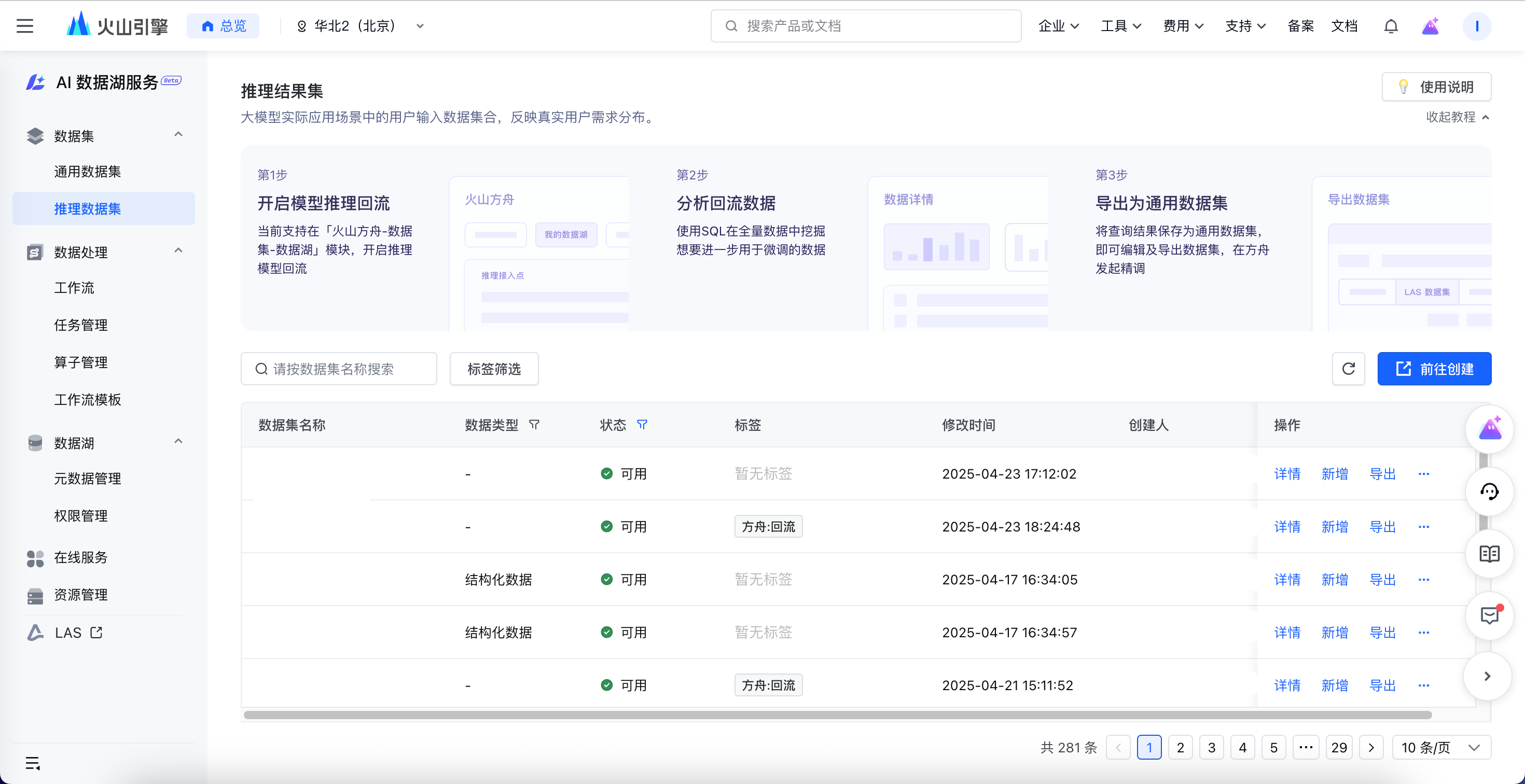Go to page 2 in pagination
Viewport: 1525px width, 784px height.
point(1180,747)
